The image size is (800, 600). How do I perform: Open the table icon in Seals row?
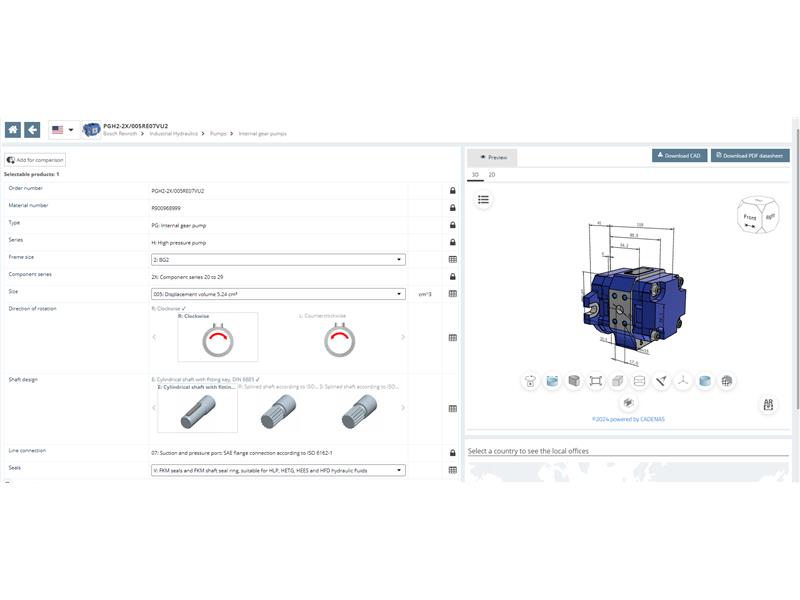[x=453, y=470]
